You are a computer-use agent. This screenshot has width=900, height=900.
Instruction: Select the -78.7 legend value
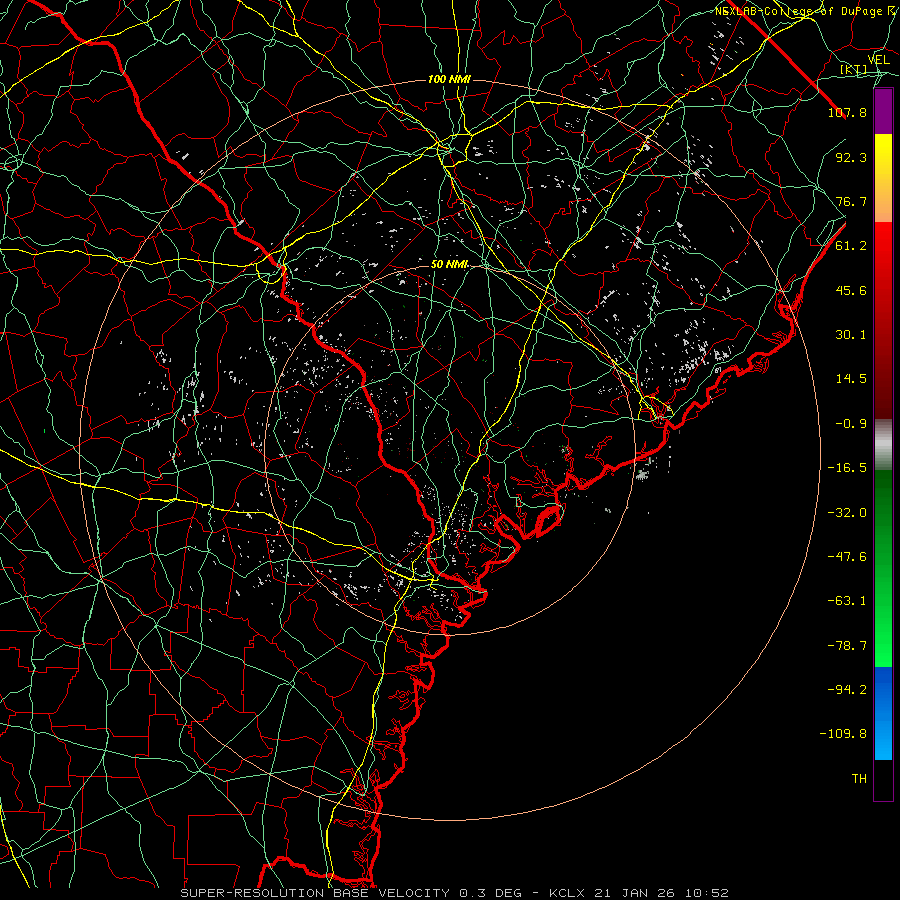pos(847,646)
